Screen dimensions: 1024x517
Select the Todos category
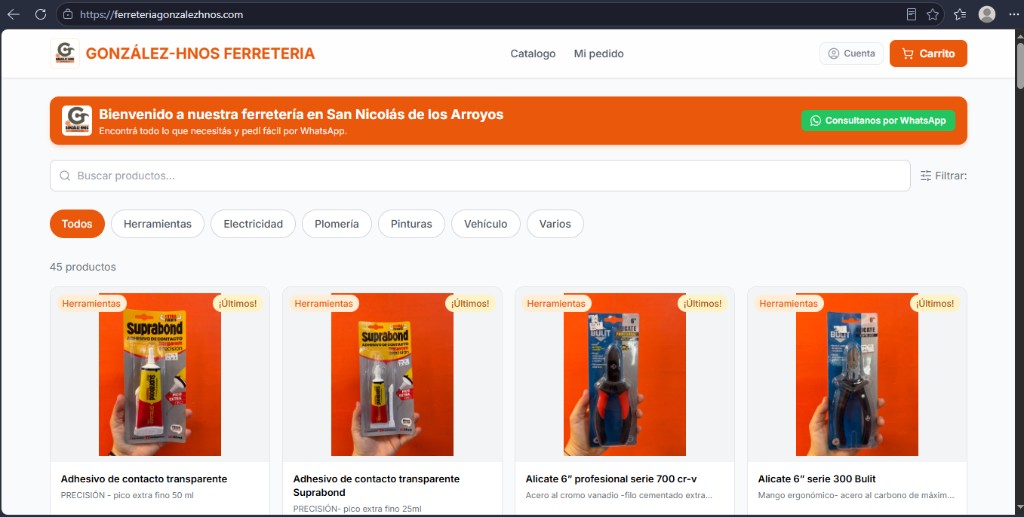[77, 224]
